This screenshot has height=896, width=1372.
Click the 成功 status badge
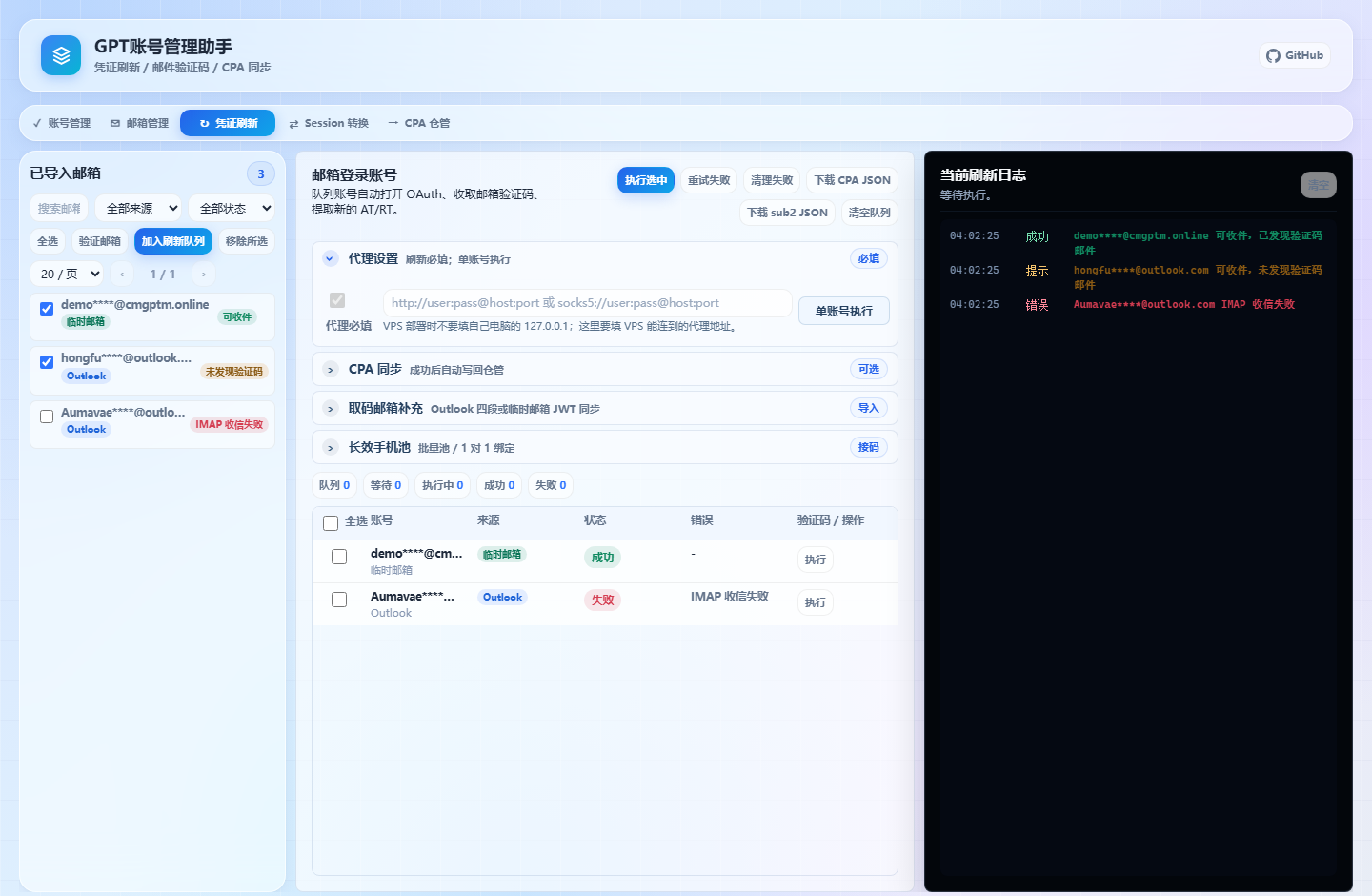pos(603,558)
